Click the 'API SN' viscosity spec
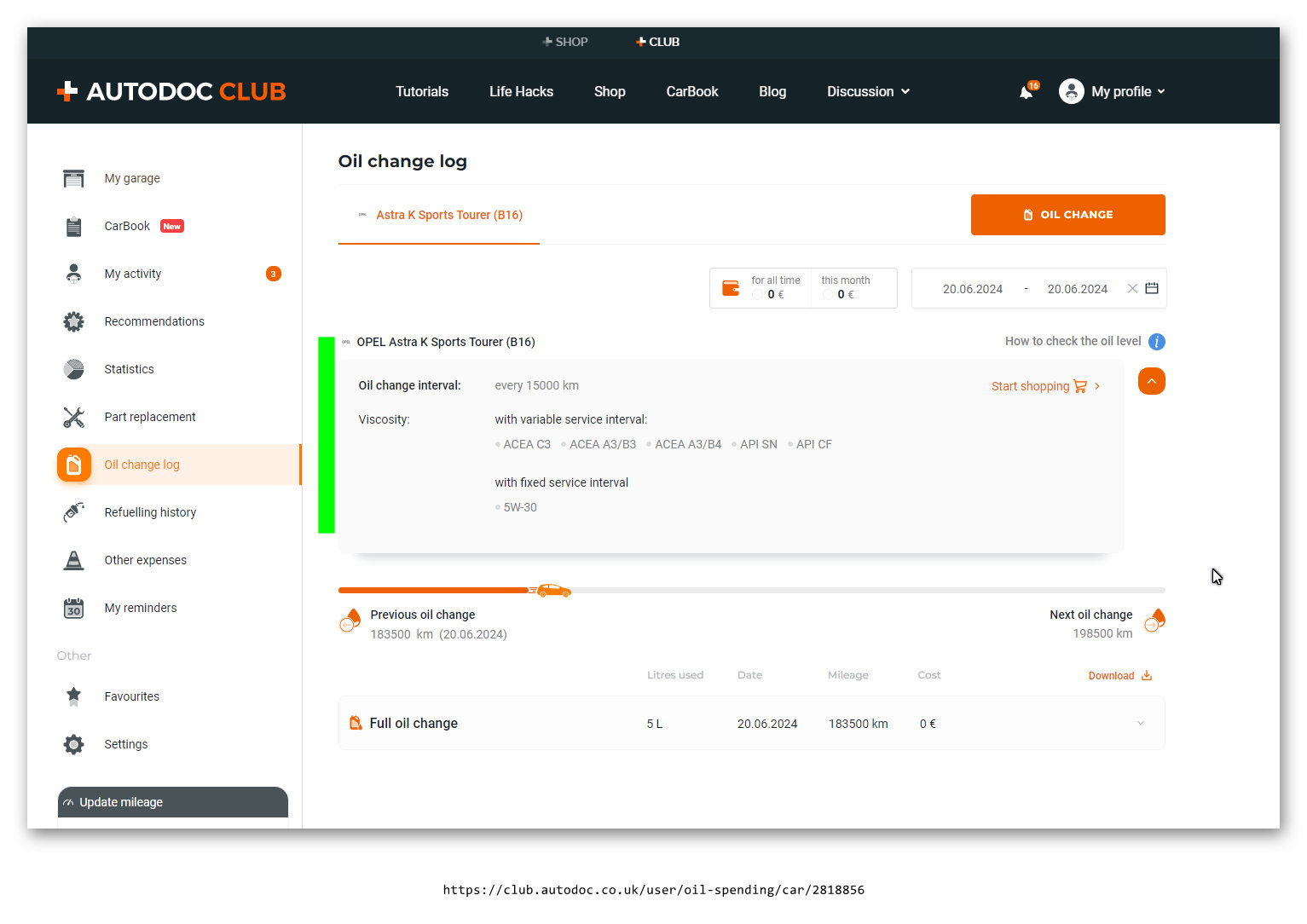Screen dimensions: 1307x924 coord(759,444)
